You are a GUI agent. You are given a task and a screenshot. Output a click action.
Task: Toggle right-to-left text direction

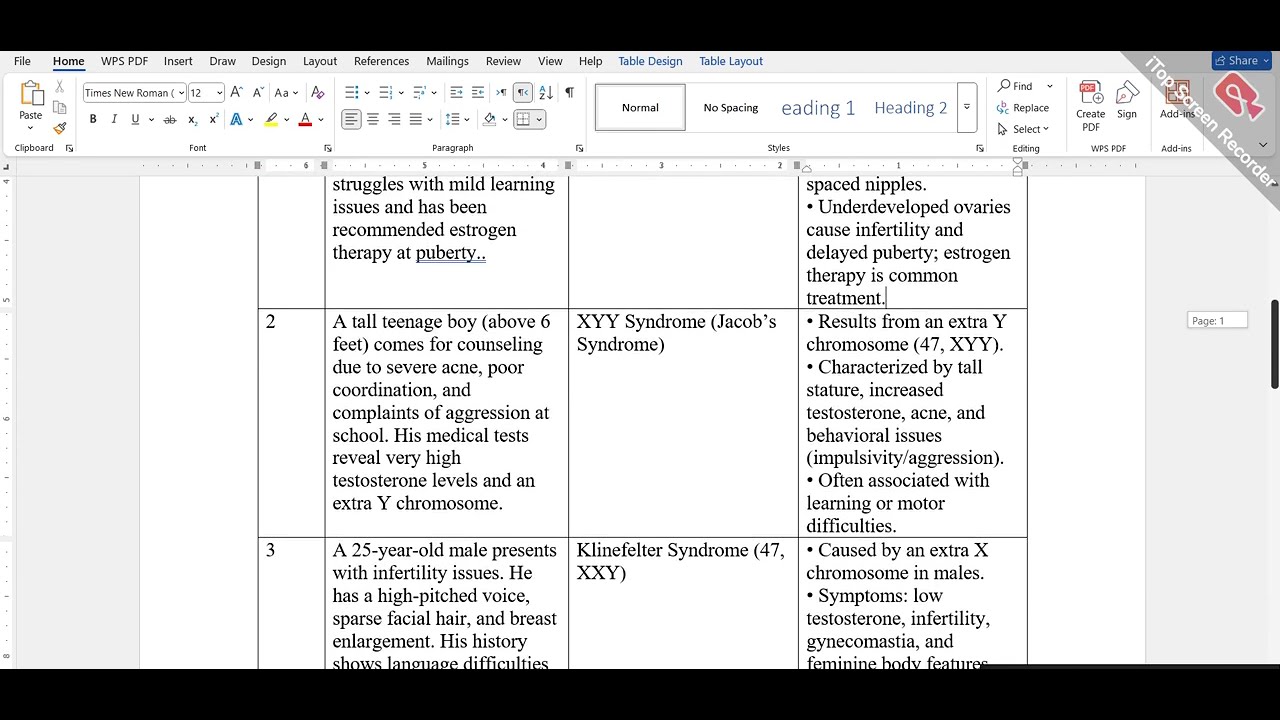tap(523, 93)
